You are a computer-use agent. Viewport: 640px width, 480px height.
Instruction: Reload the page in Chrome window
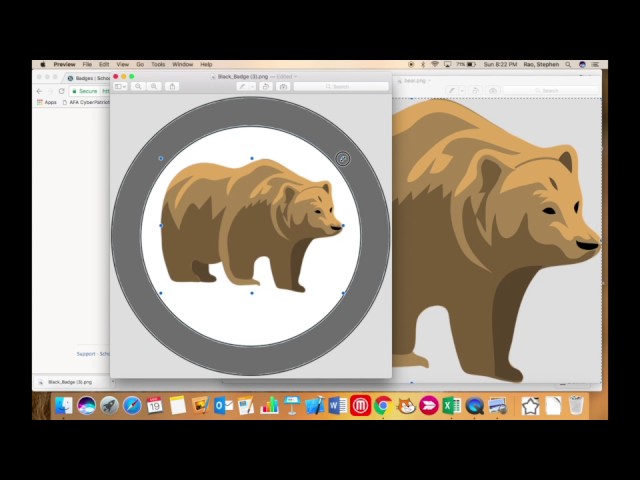62,91
